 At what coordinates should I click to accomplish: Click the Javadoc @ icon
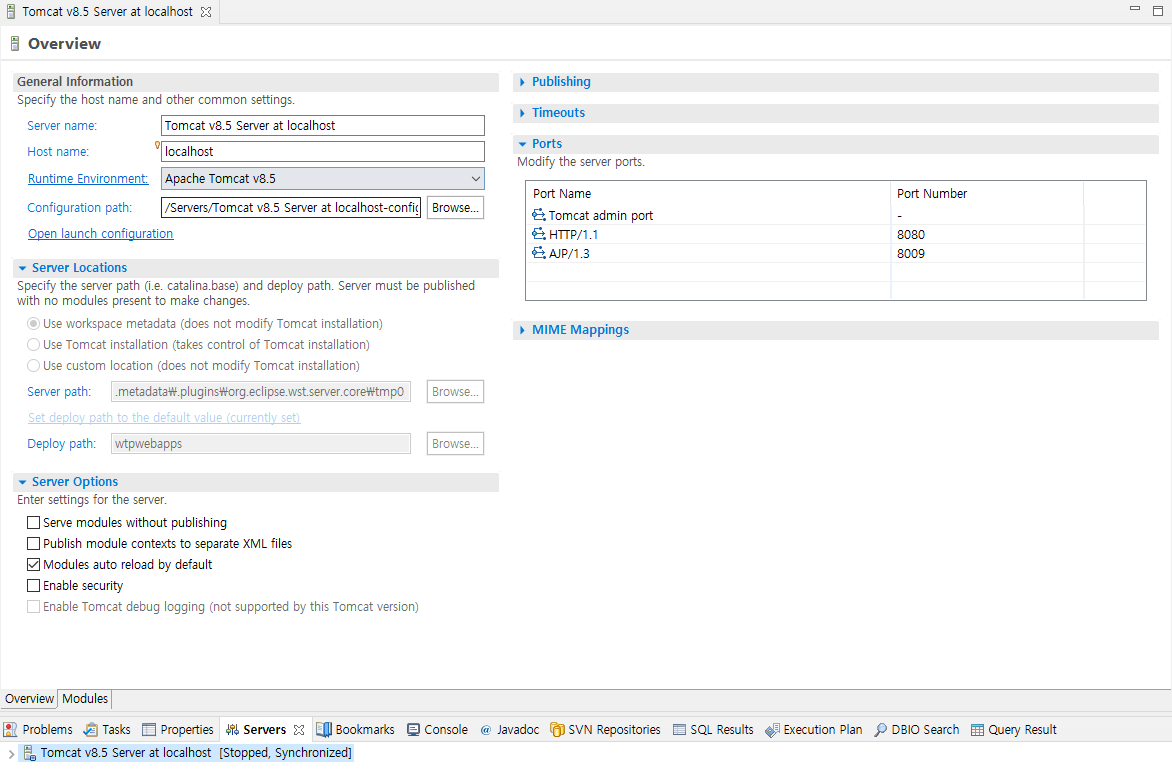click(x=486, y=730)
